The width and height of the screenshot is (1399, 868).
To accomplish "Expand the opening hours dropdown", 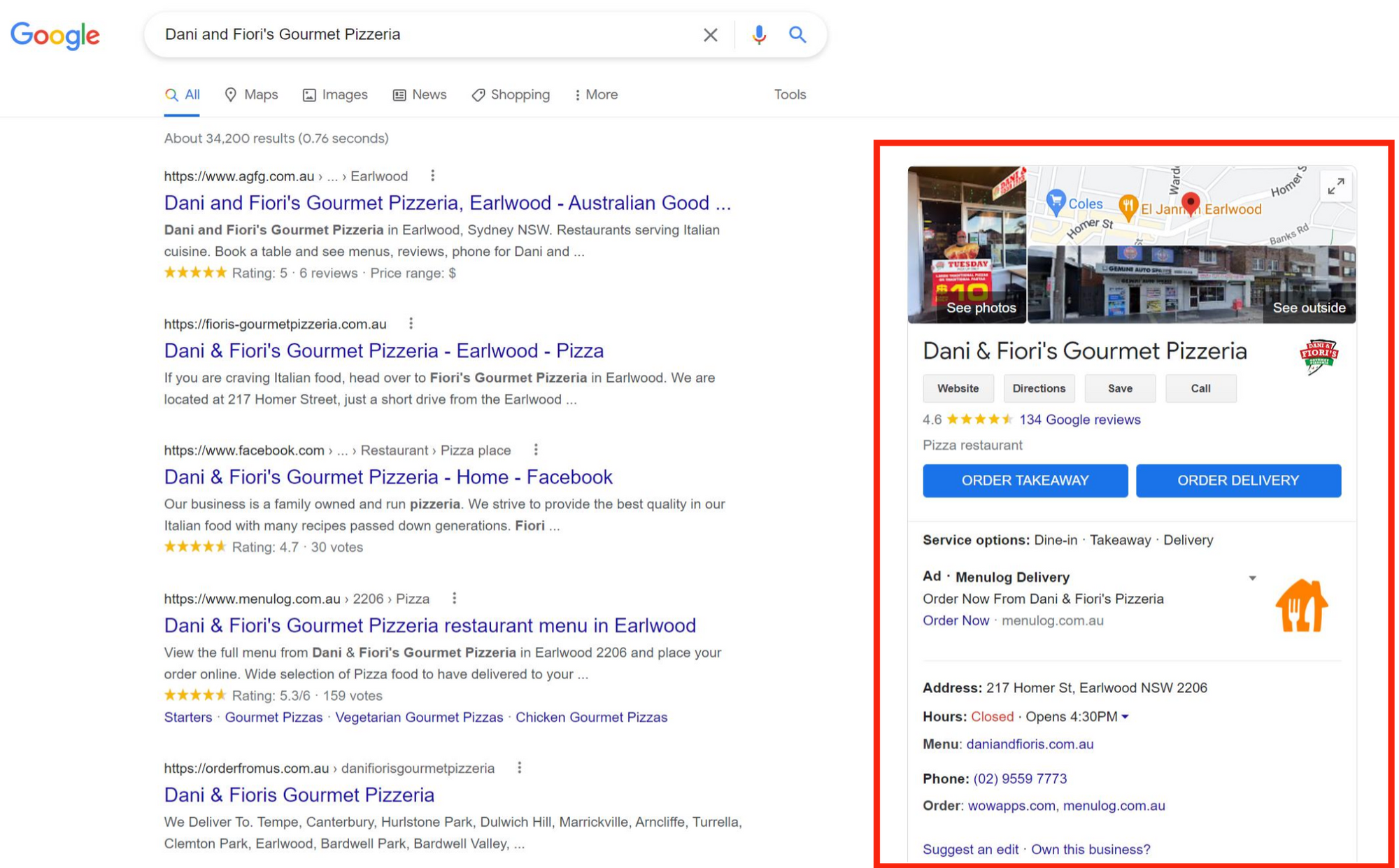I will point(1125,717).
